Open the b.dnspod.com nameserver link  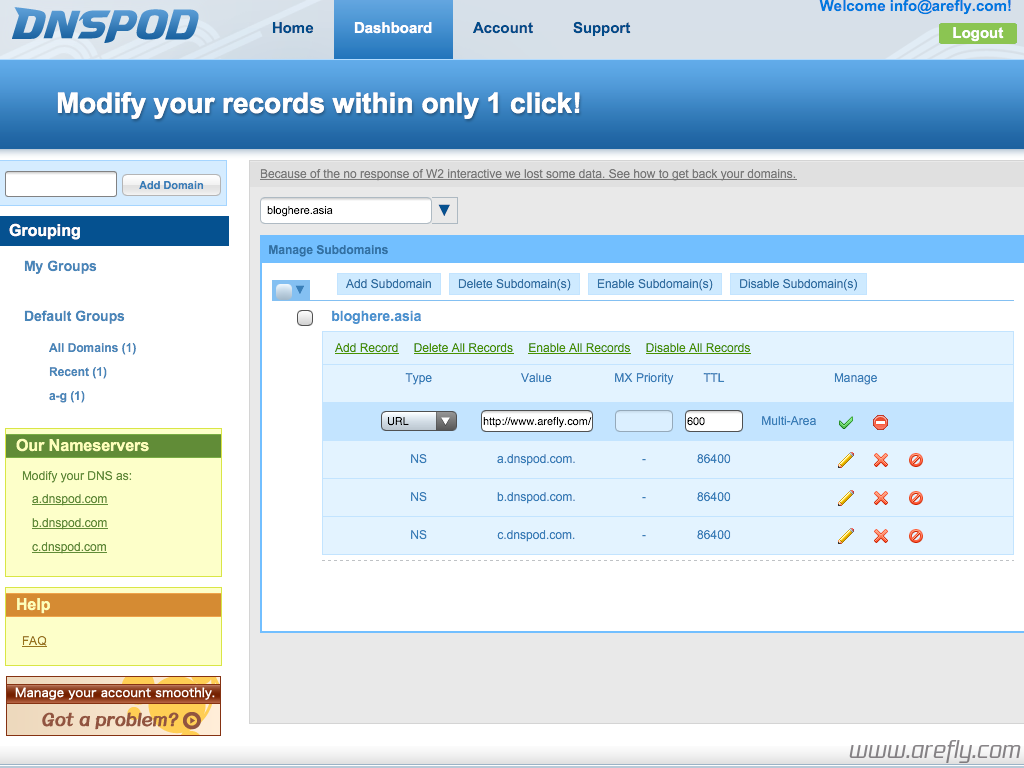point(69,523)
